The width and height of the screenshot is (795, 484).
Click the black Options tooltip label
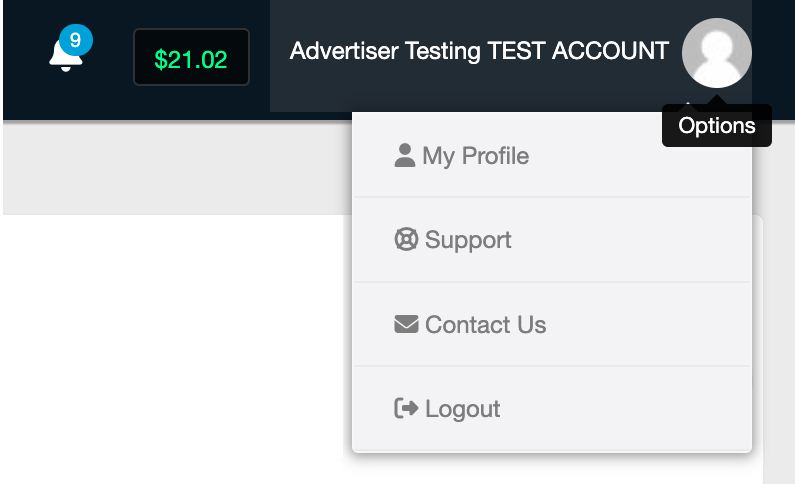tap(716, 126)
